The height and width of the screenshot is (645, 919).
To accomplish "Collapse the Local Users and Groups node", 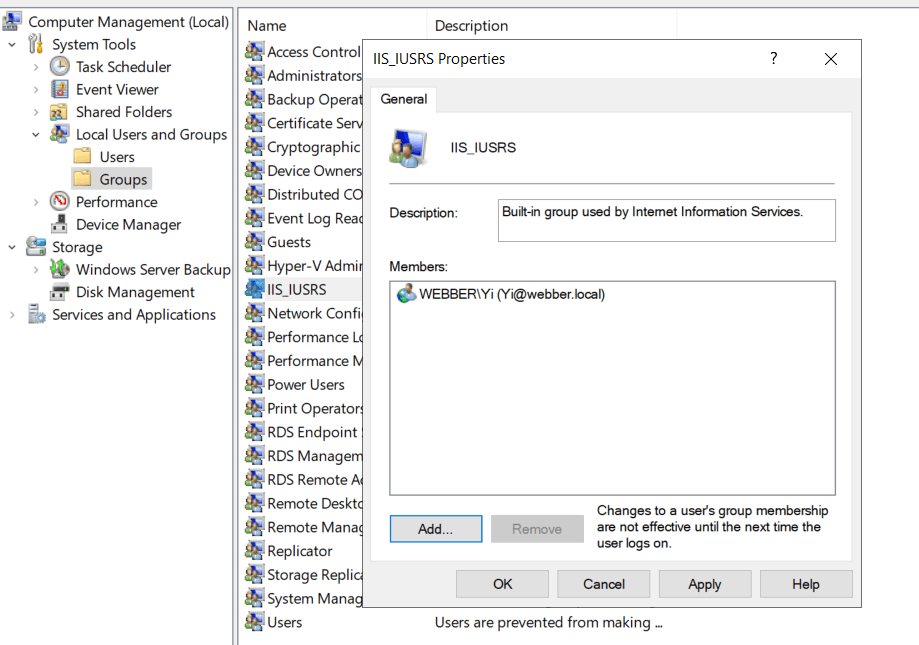I will (36, 135).
